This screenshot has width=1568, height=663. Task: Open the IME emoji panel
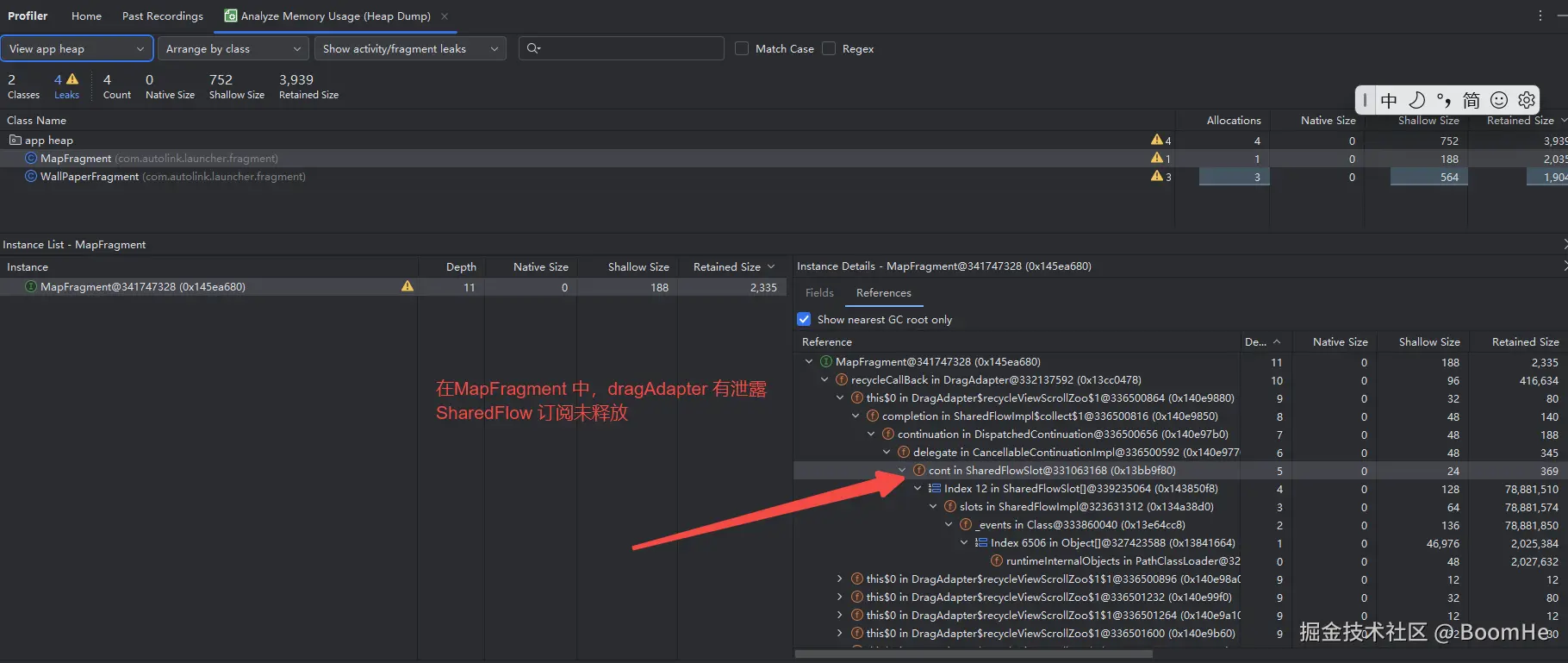1499,101
